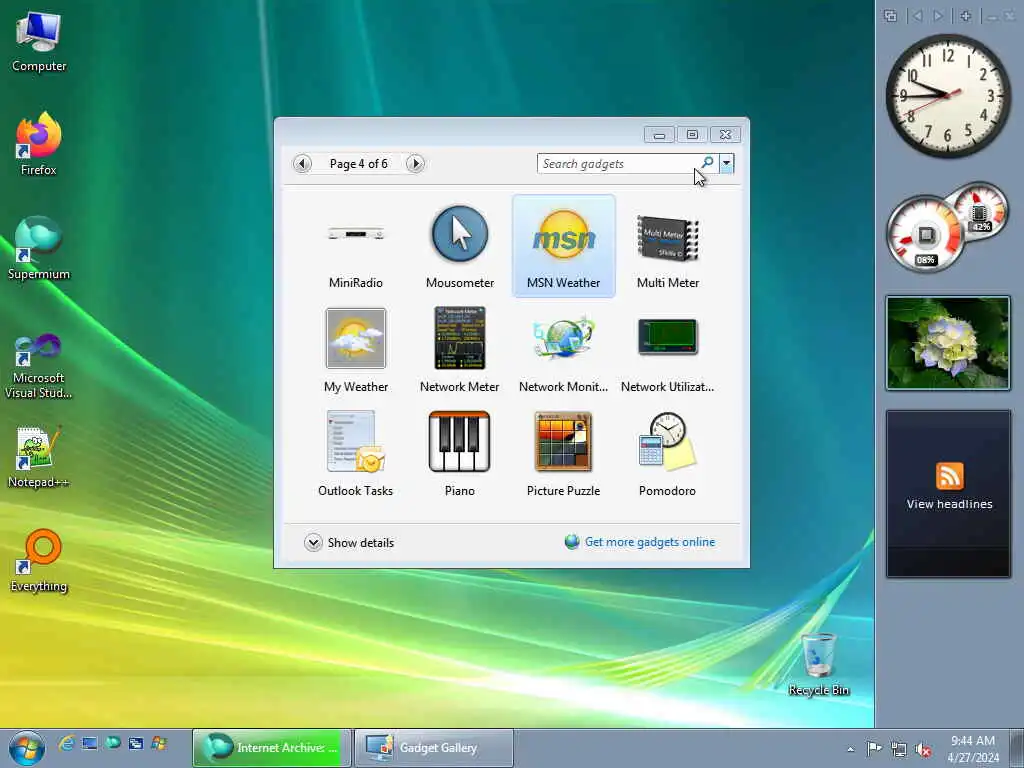Click the sidebar analog clock gadget

[948, 95]
